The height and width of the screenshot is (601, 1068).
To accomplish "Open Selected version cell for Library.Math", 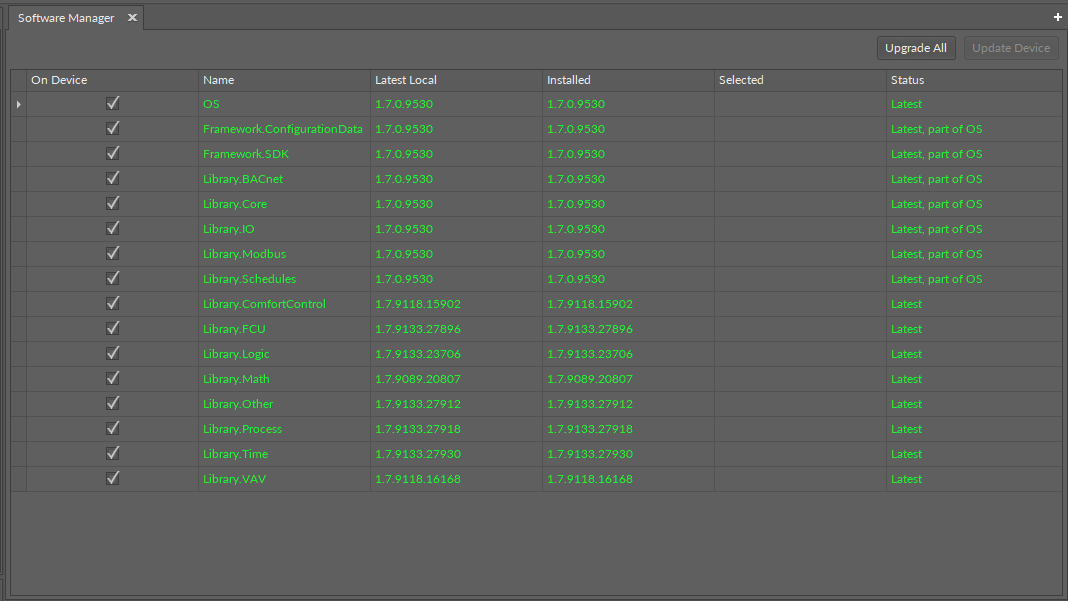I will 800,379.
